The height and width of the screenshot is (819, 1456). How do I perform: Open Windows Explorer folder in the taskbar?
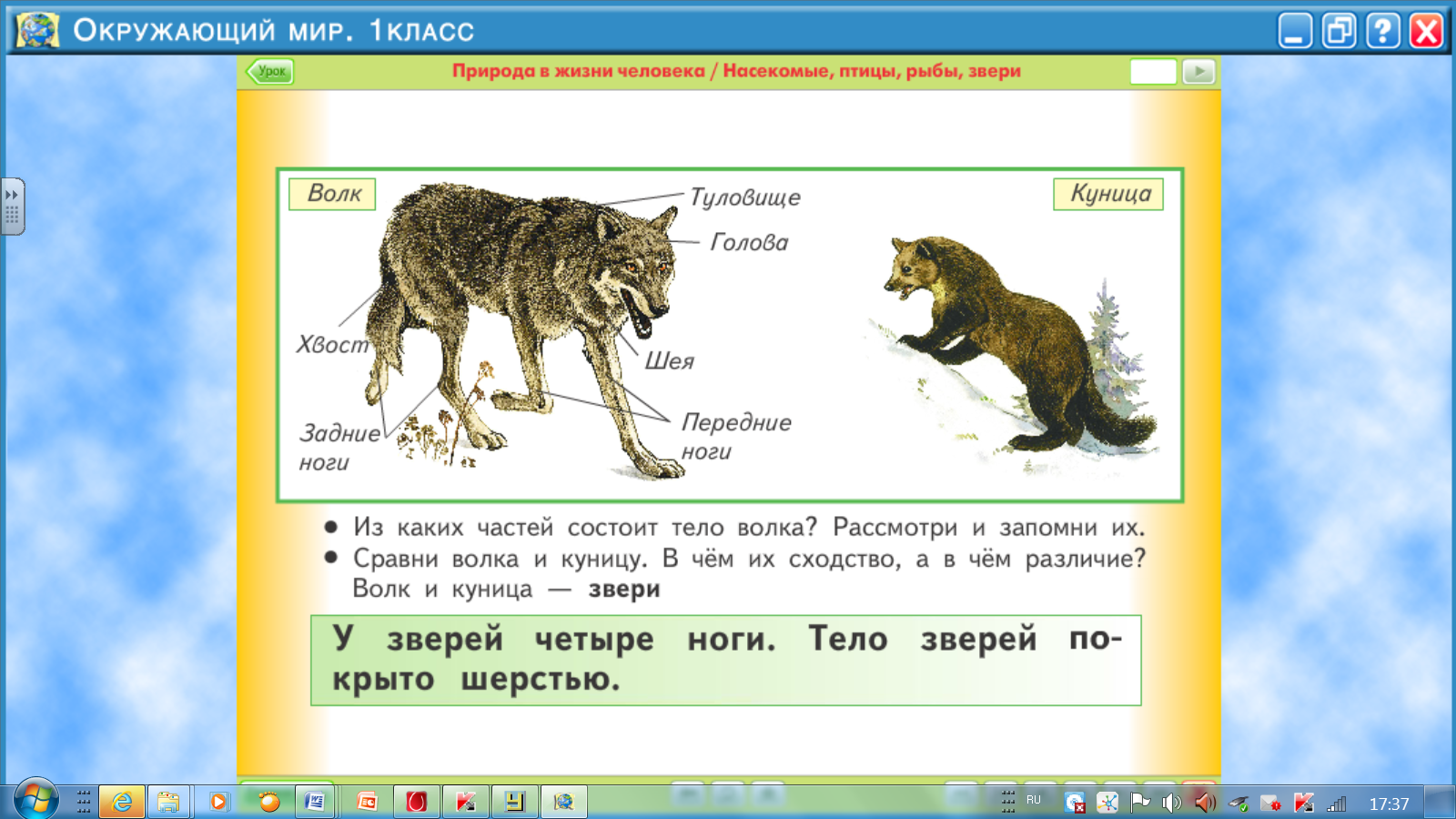point(168,802)
